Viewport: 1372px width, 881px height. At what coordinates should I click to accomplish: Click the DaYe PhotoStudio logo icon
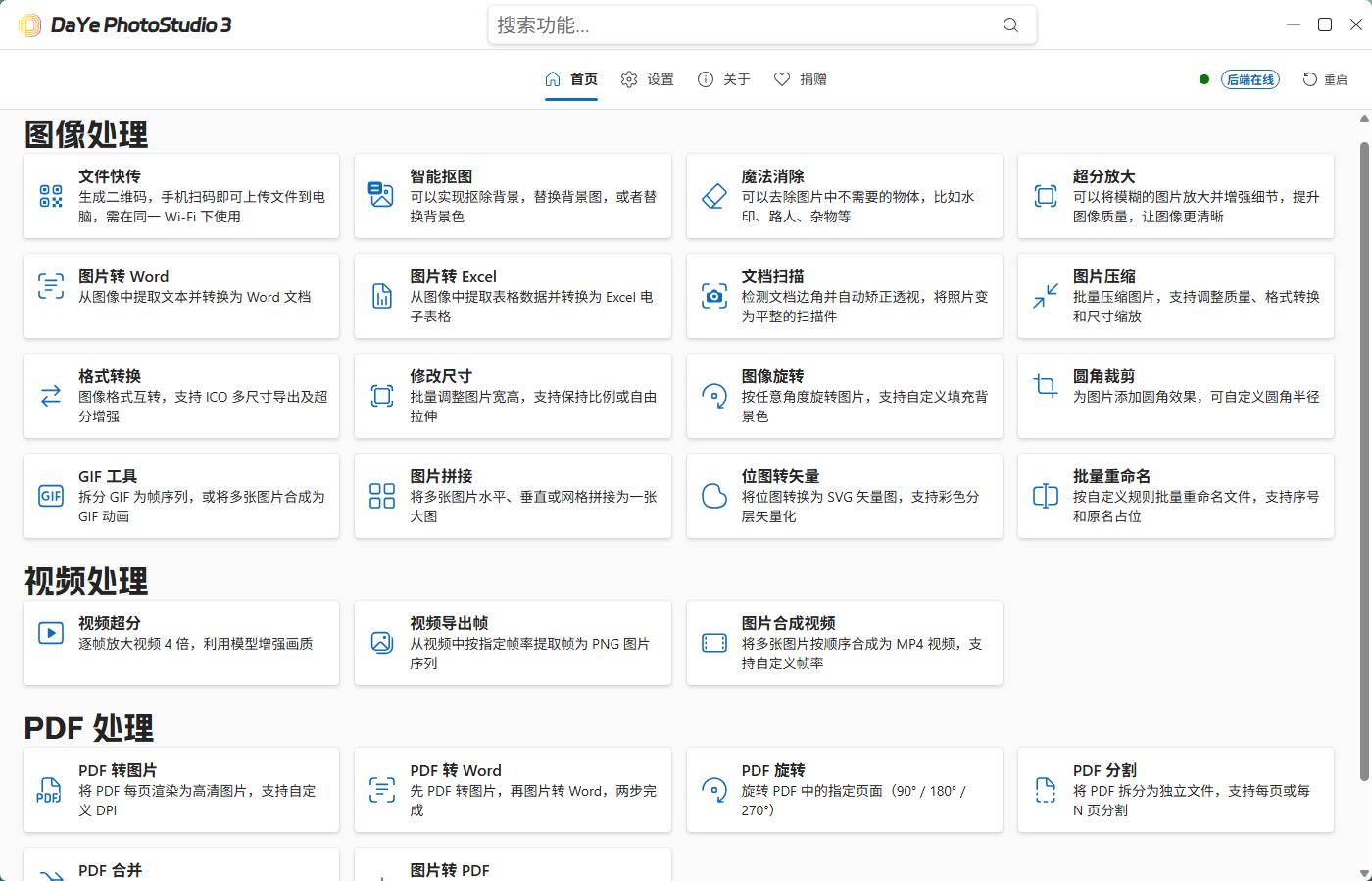[x=30, y=25]
